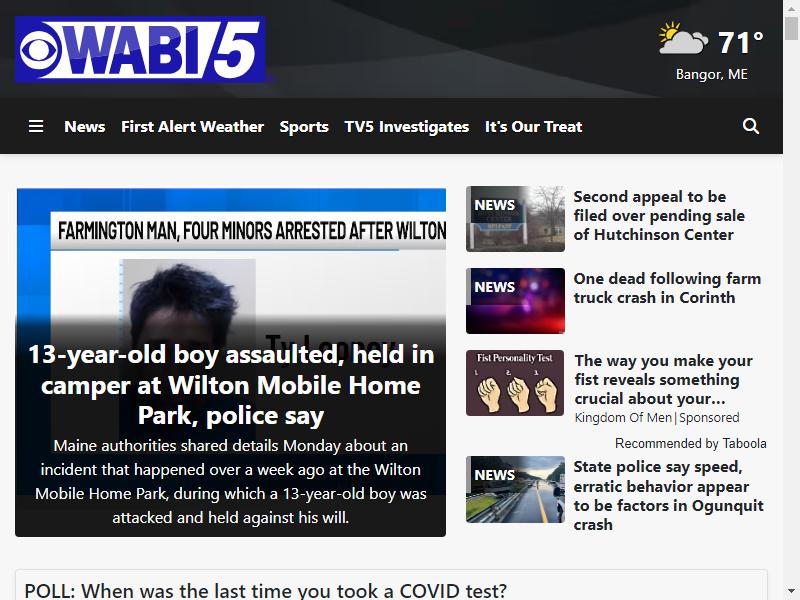Click the Recommended by Taboola link
Viewport: 800px width, 600px height.
(690, 443)
